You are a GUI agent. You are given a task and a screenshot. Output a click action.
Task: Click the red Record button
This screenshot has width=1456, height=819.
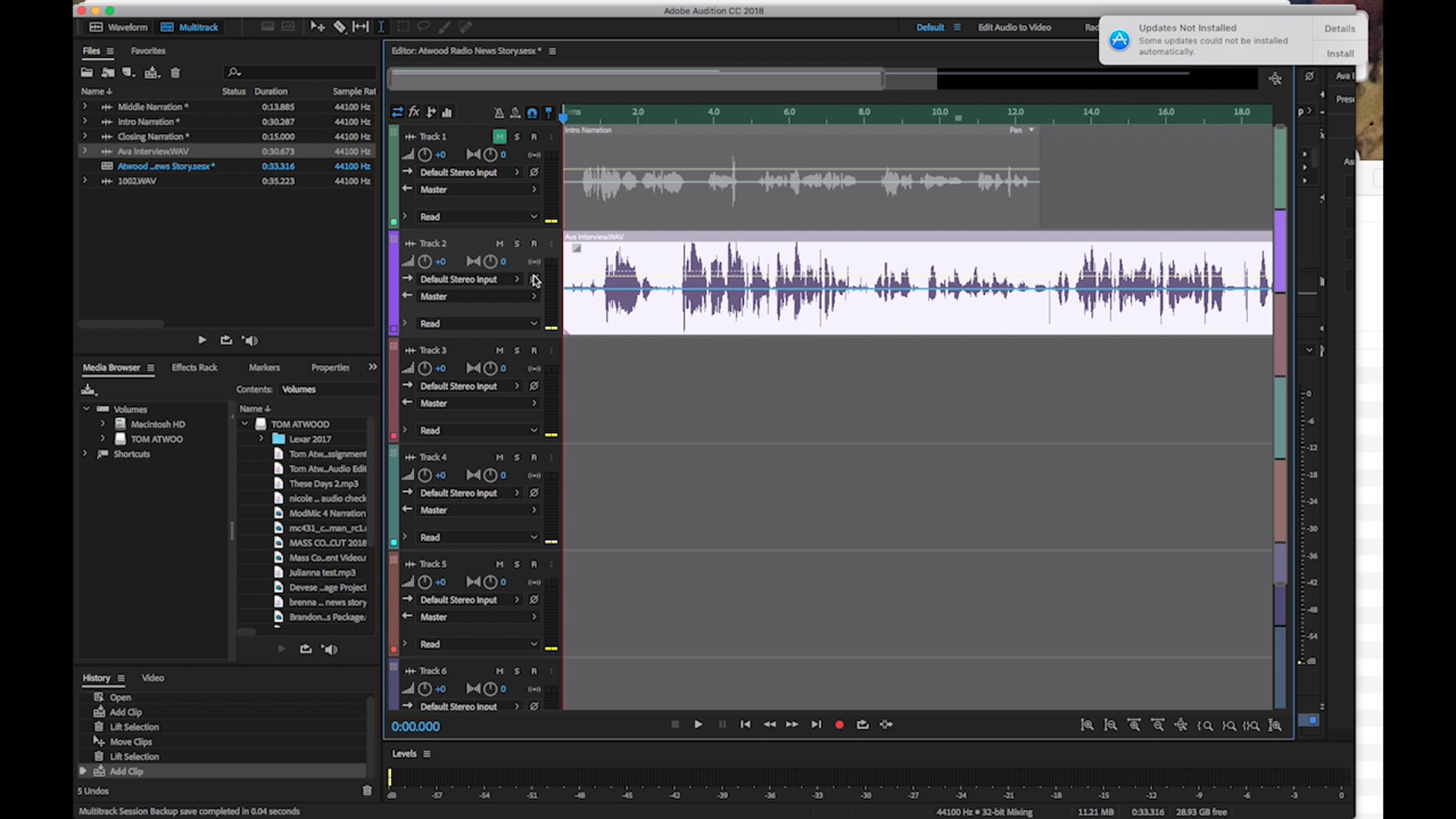pyautogui.click(x=839, y=724)
